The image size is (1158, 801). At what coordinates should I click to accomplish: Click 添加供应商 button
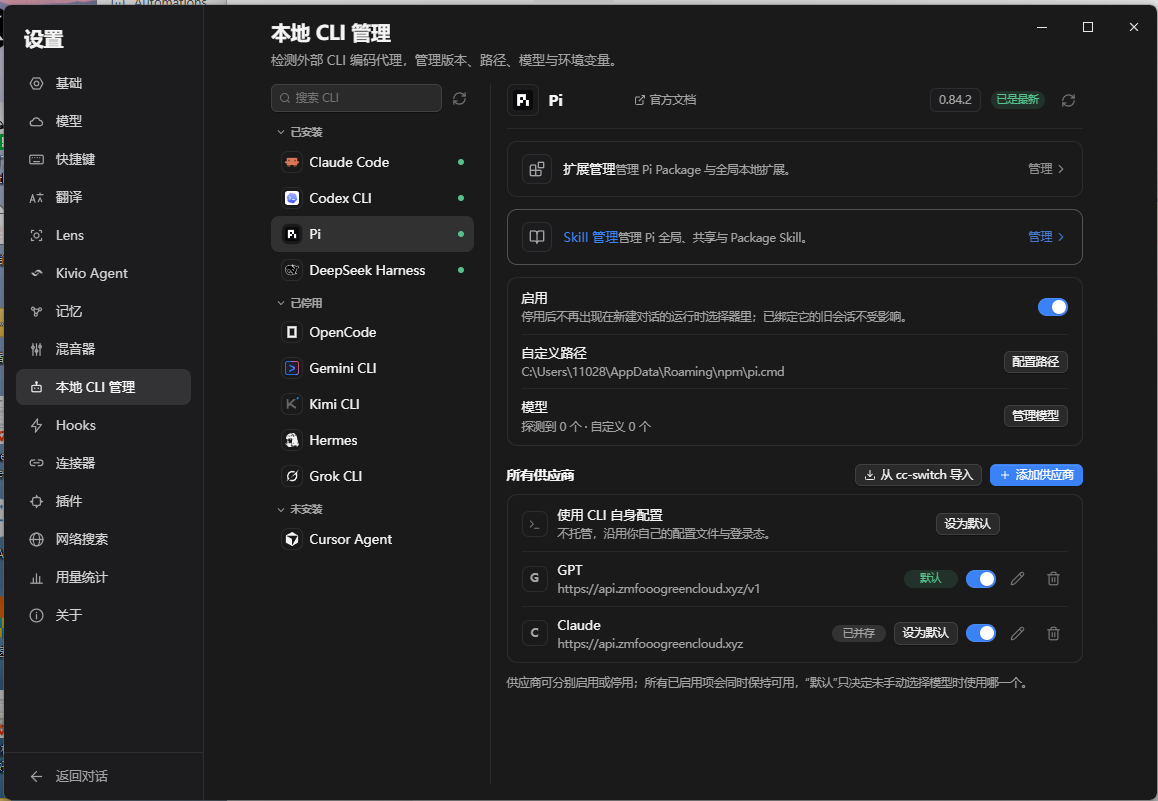pos(1036,475)
